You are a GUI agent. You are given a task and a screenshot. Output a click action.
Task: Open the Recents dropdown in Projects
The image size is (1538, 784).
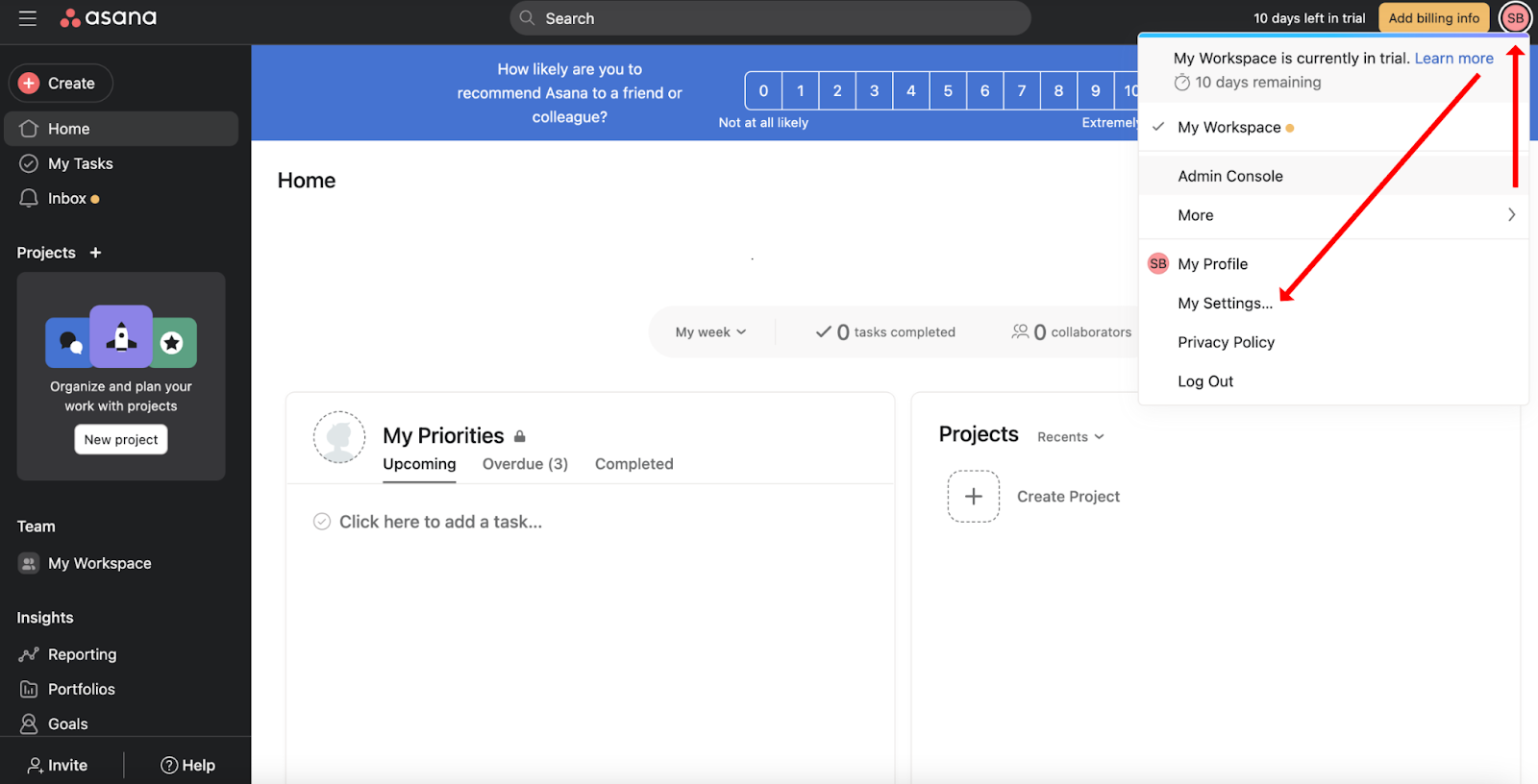(1071, 437)
